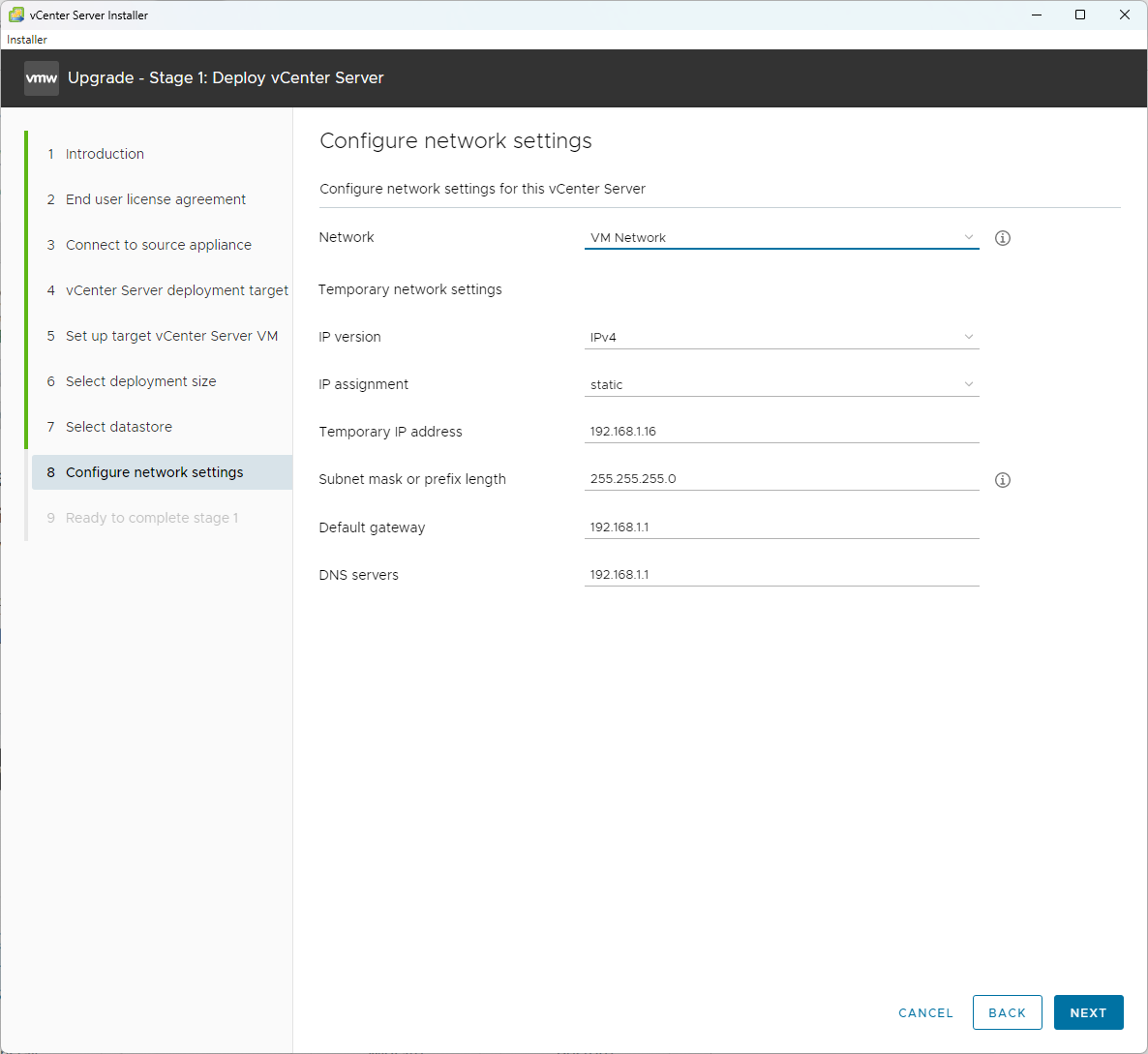Click the info icon next to Subnet mask field

click(x=1002, y=479)
